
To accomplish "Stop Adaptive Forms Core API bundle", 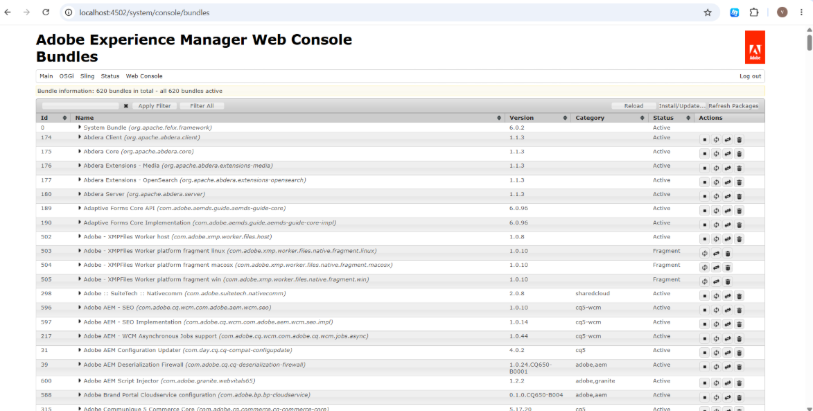I will pos(704,210).
